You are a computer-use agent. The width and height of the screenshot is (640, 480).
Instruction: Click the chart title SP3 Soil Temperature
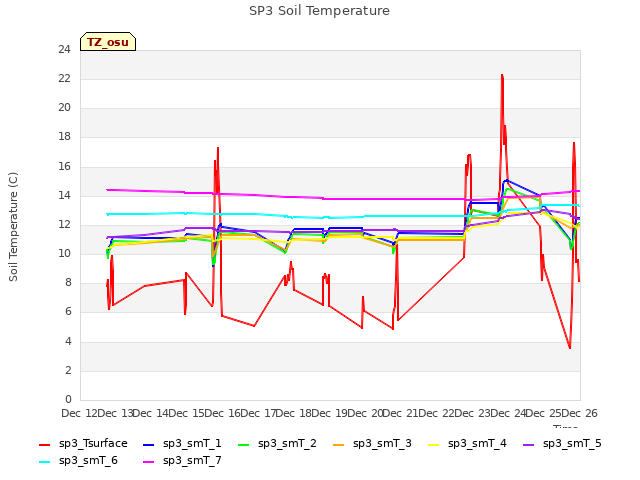[x=319, y=11]
